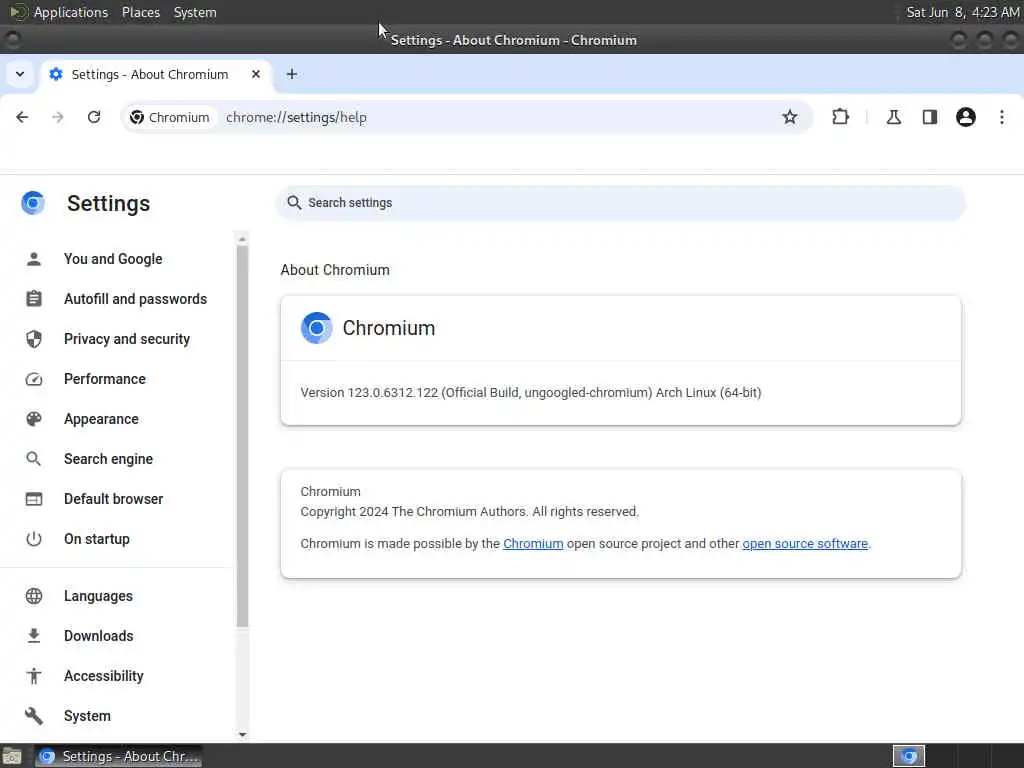Select the Settings - About Chromium tab
The height and width of the screenshot is (768, 1024).
(157, 74)
